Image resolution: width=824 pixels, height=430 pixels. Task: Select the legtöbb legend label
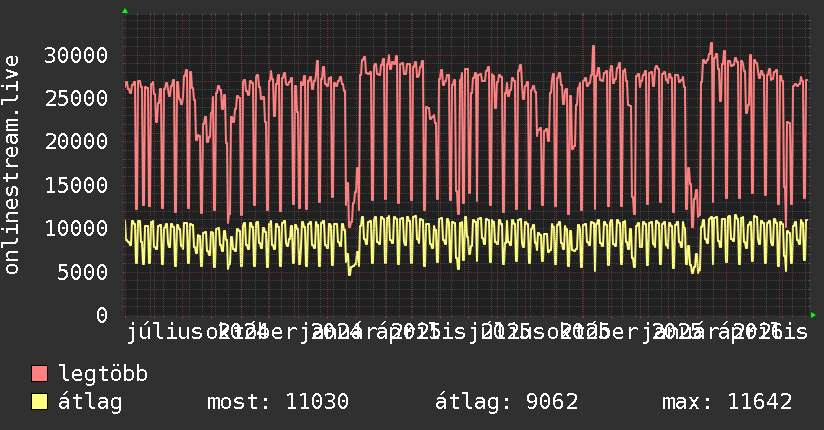(x=103, y=374)
